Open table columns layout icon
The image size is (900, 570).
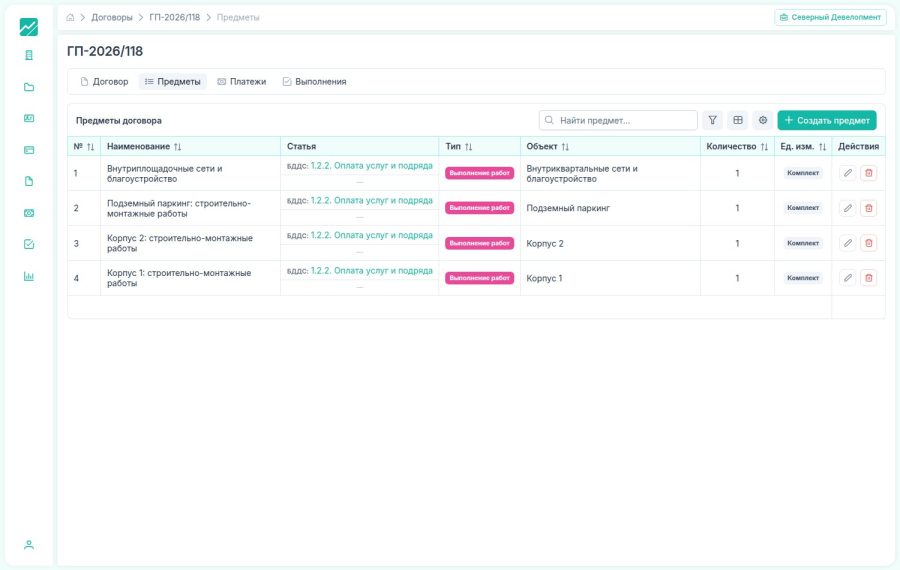click(x=738, y=120)
